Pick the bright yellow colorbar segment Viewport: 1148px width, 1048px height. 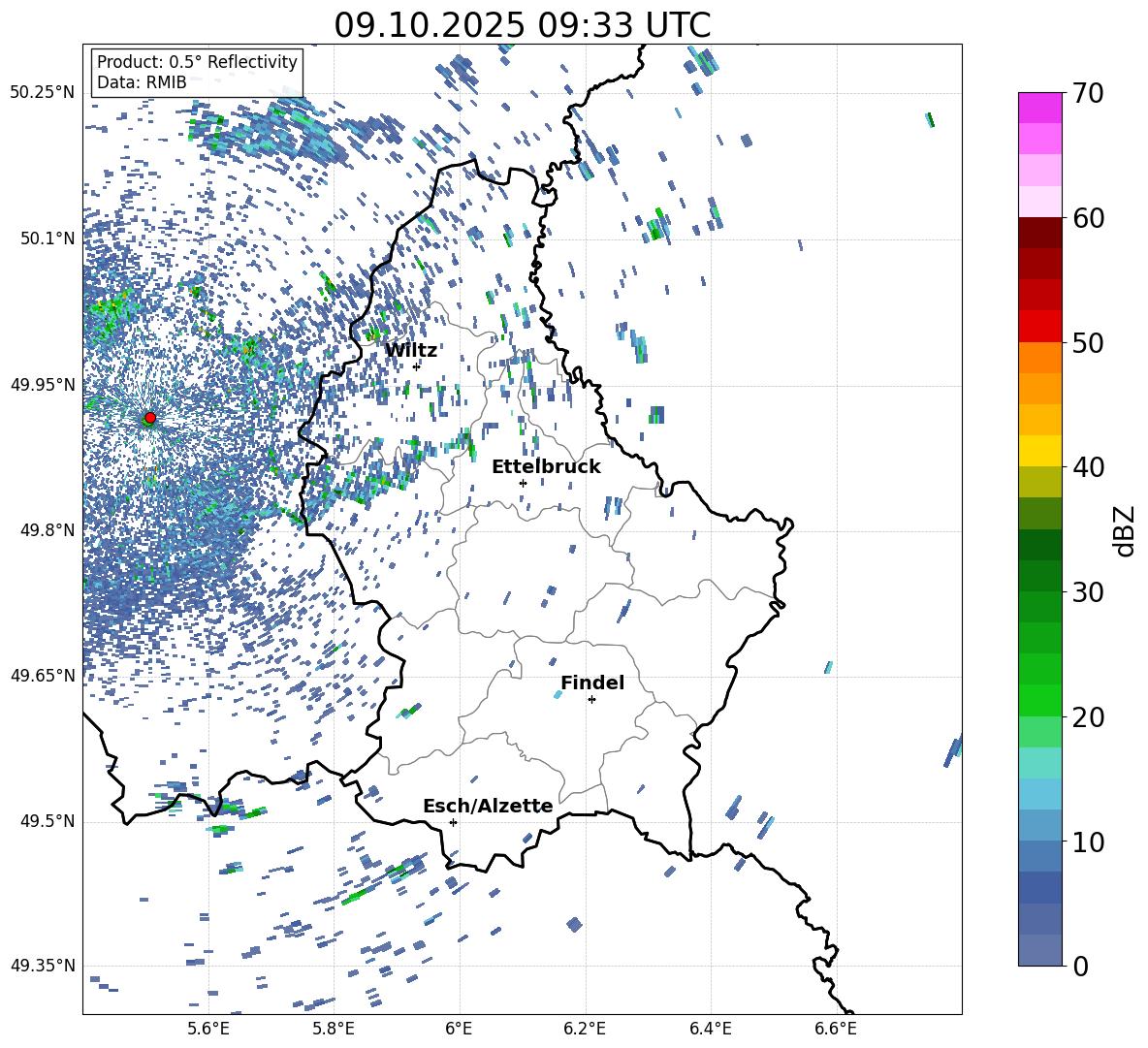[1040, 451]
